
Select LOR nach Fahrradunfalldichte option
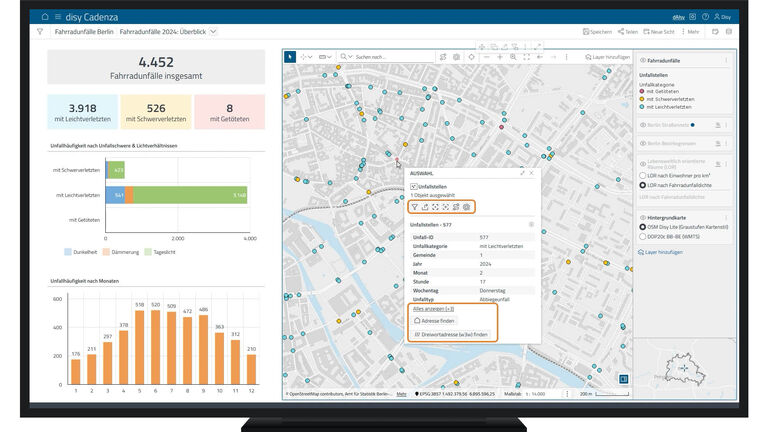pyautogui.click(x=643, y=185)
